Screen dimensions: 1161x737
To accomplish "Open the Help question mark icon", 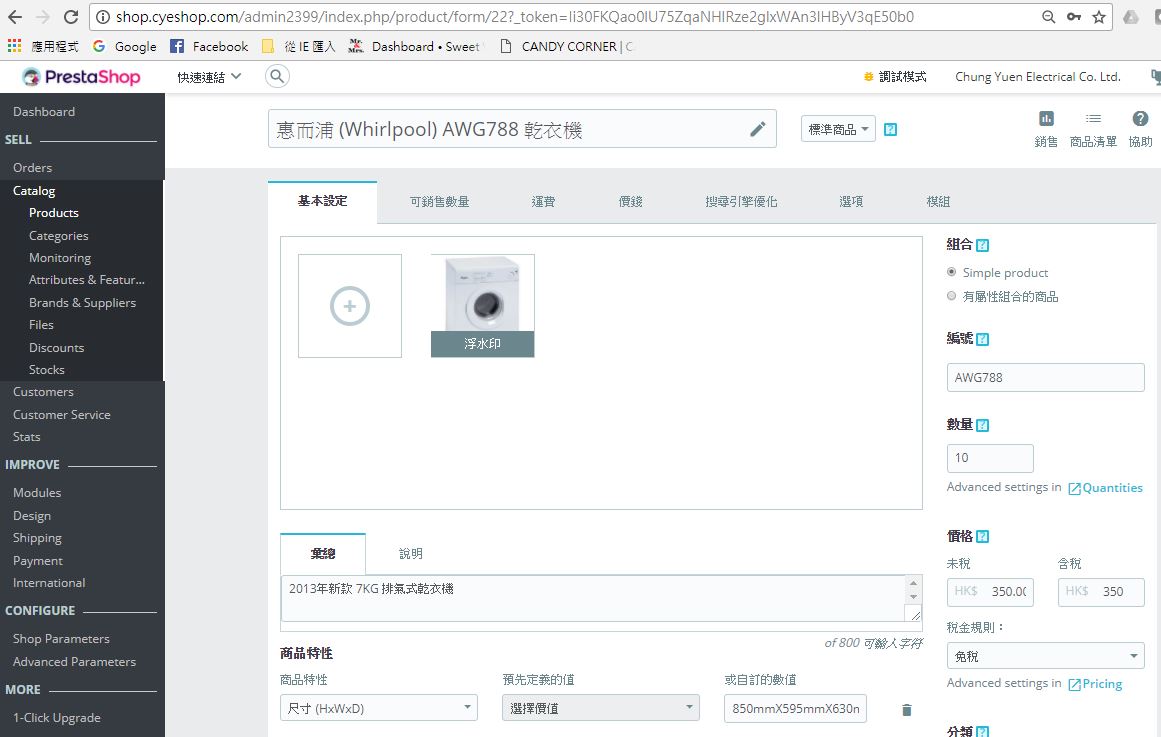I will point(1140,128).
